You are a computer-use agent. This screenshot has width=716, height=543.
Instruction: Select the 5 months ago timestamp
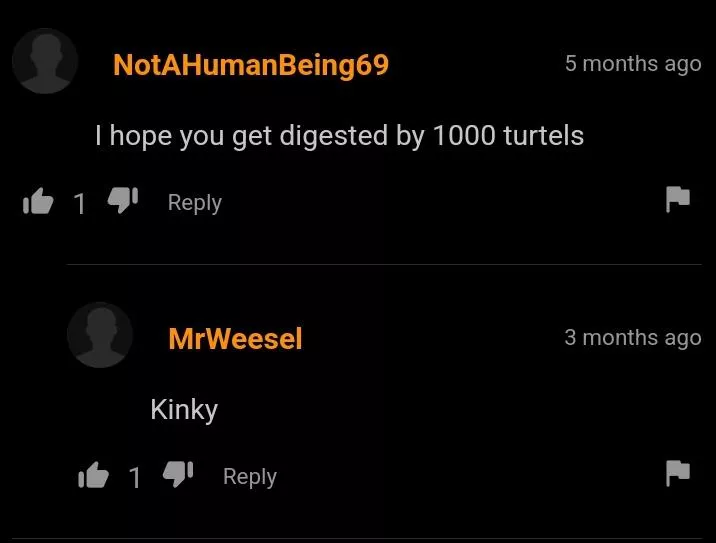coord(633,63)
